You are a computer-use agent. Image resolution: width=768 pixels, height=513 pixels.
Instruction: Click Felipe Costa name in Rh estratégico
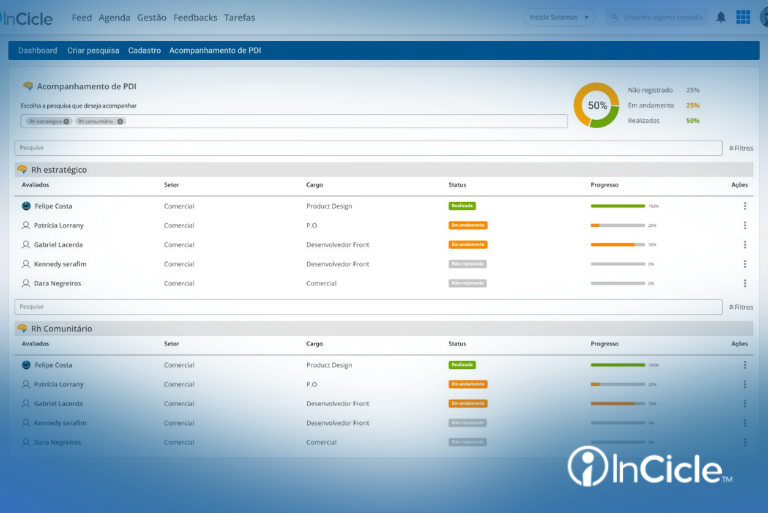click(x=53, y=206)
